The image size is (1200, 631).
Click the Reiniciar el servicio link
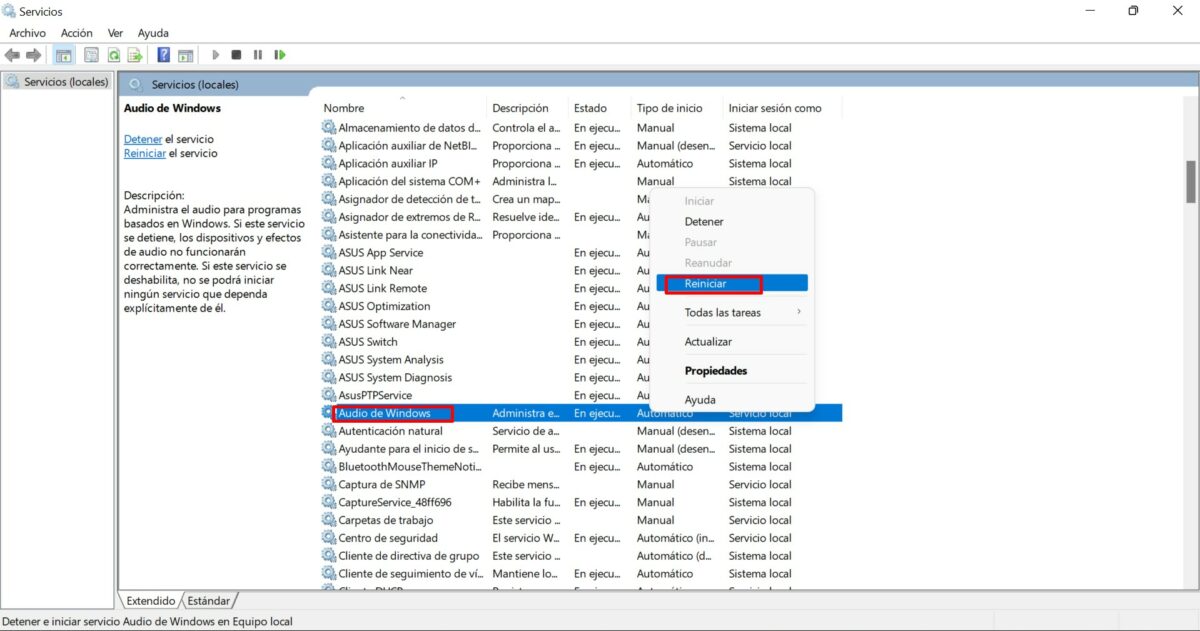[143, 154]
